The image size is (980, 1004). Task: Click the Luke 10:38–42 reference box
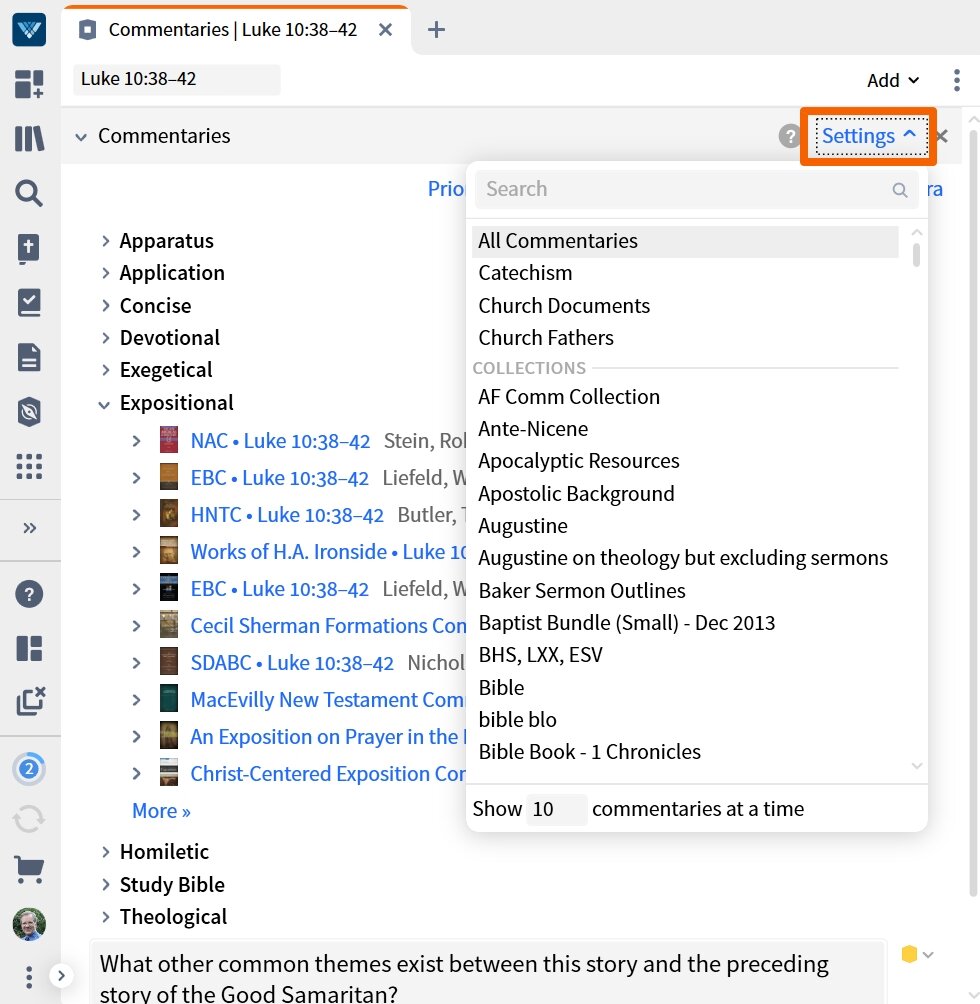[177, 79]
